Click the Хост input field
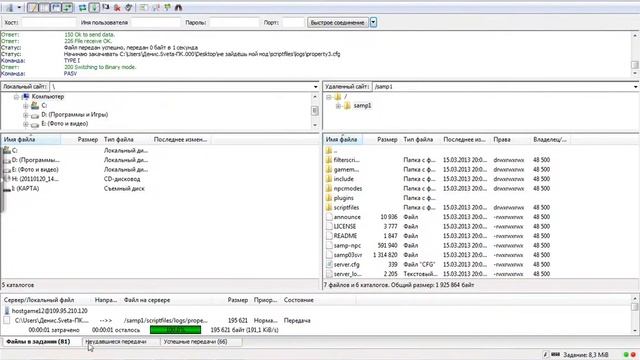This screenshot has height=360, width=640. tap(49, 22)
